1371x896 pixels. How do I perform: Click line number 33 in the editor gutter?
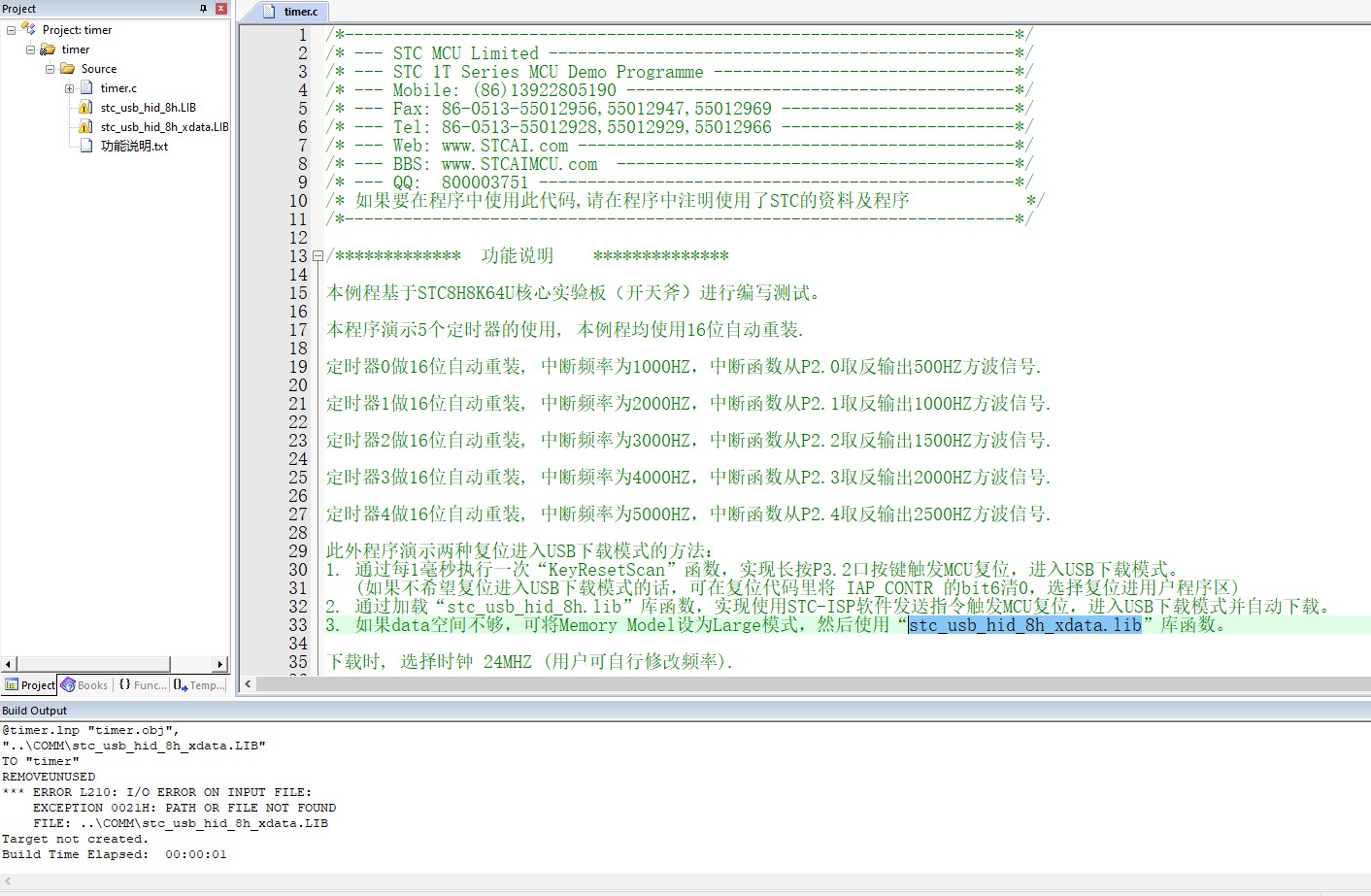click(x=298, y=625)
